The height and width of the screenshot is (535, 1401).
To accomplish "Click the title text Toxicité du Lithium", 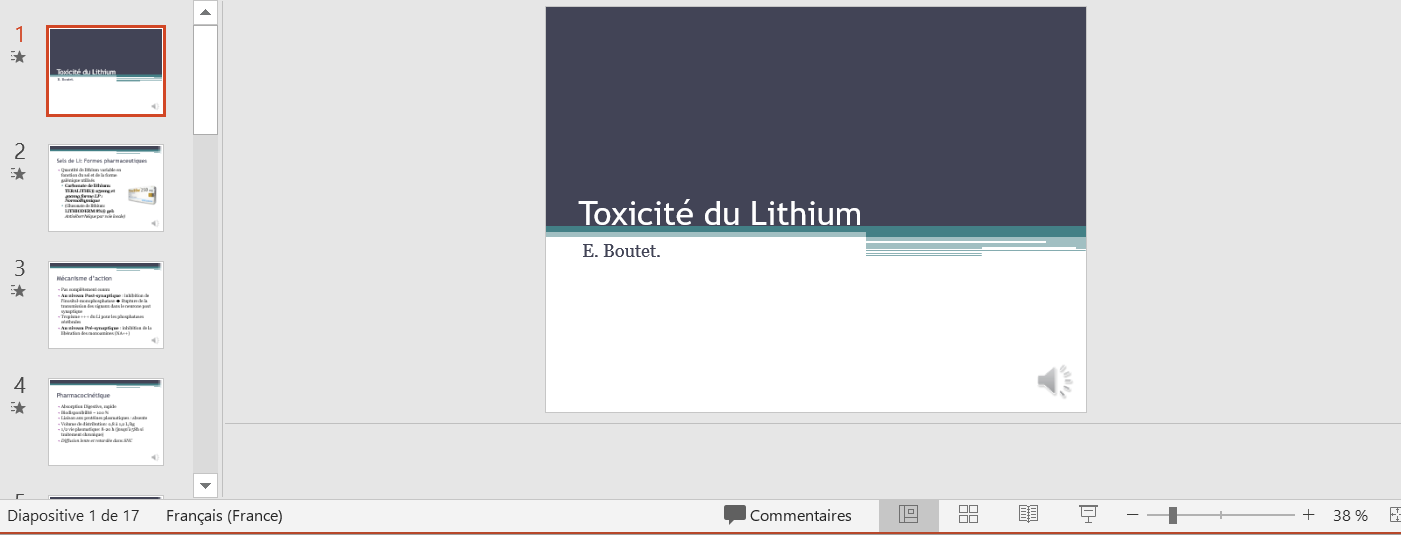I will (x=719, y=214).
